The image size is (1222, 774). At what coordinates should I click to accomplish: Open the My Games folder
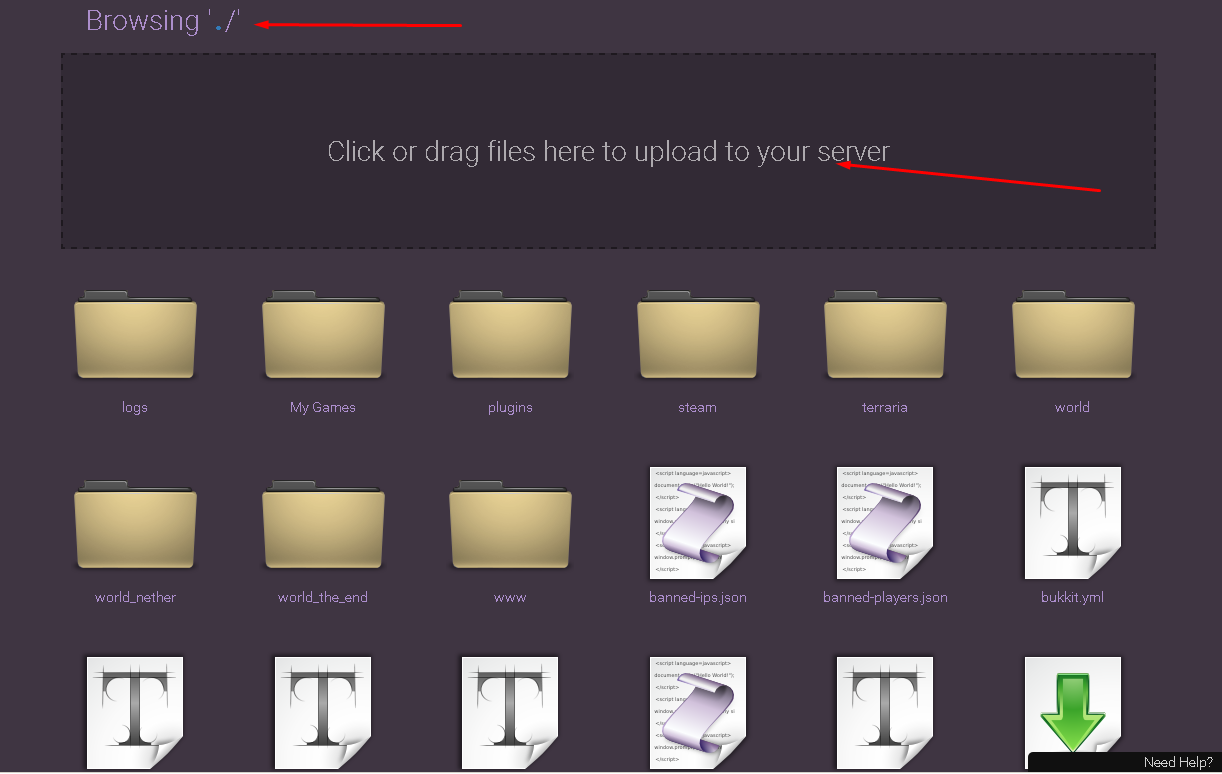323,335
